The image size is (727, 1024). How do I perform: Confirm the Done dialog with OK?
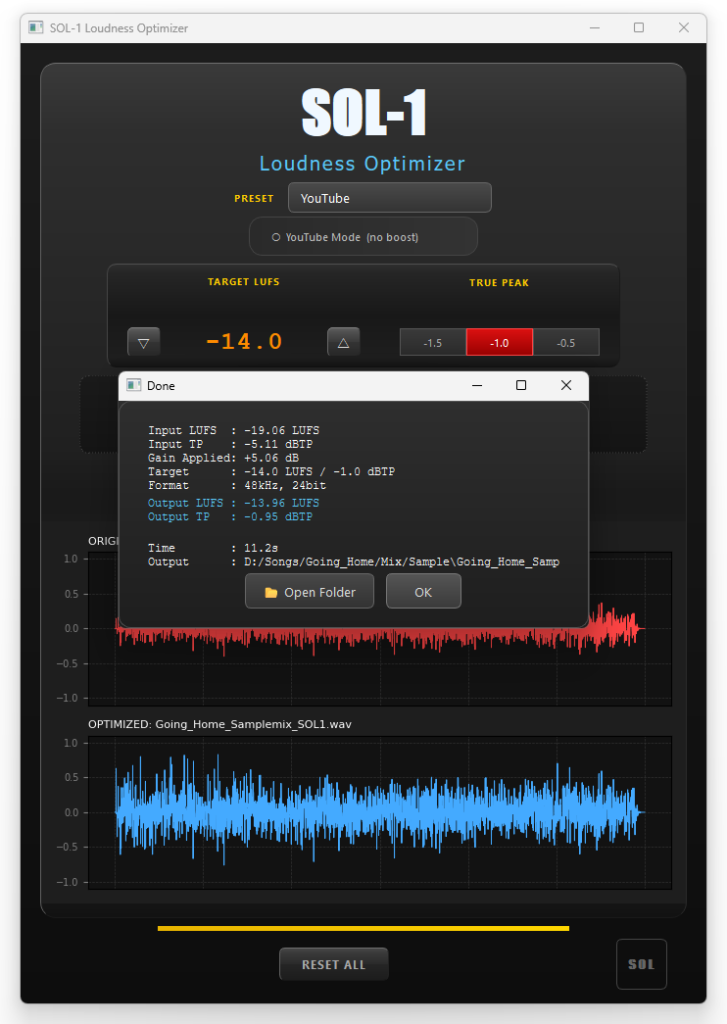423,592
